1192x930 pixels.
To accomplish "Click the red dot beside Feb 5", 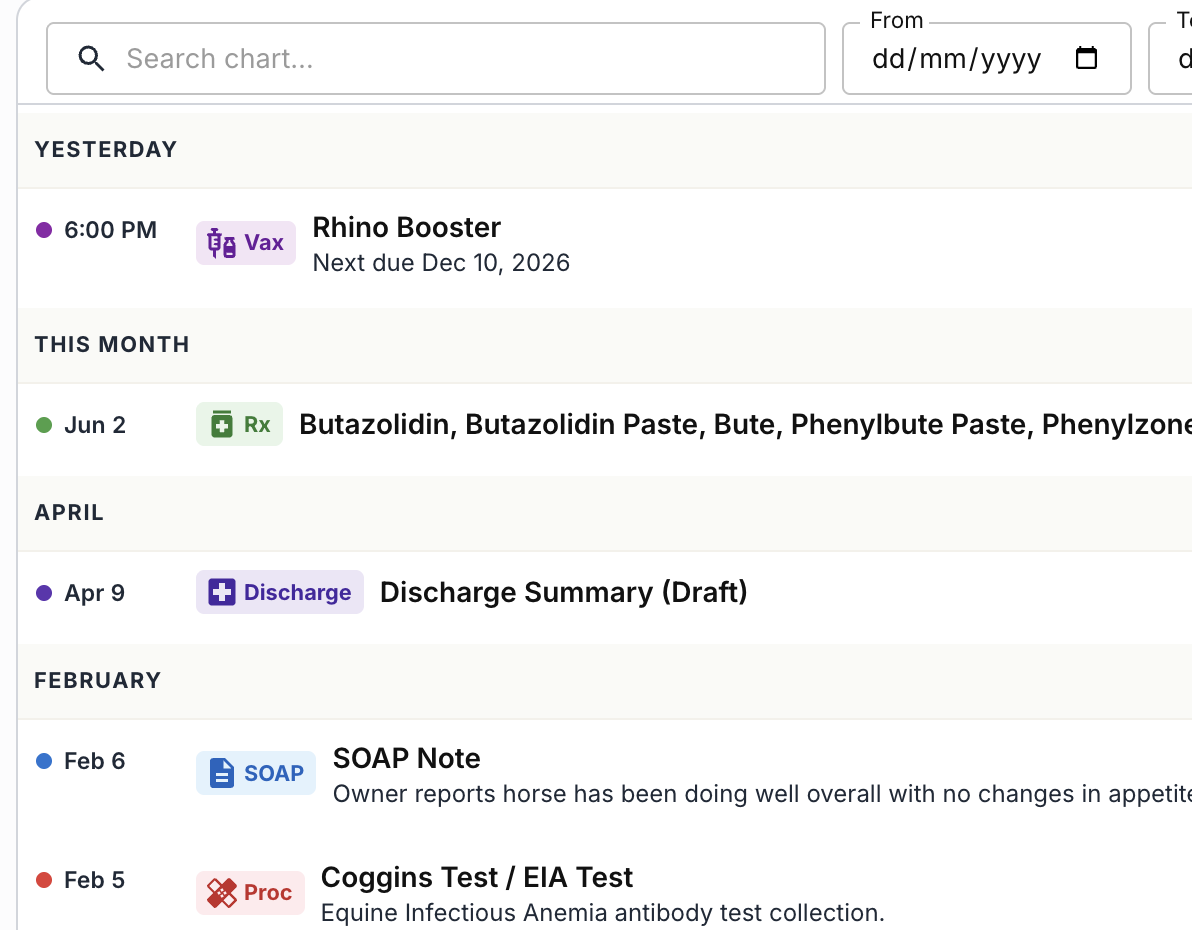I will 44,881.
